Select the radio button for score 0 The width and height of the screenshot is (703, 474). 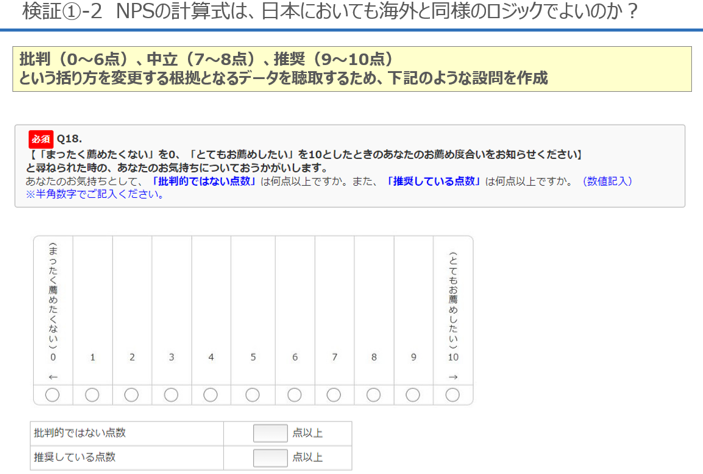tap(52, 395)
